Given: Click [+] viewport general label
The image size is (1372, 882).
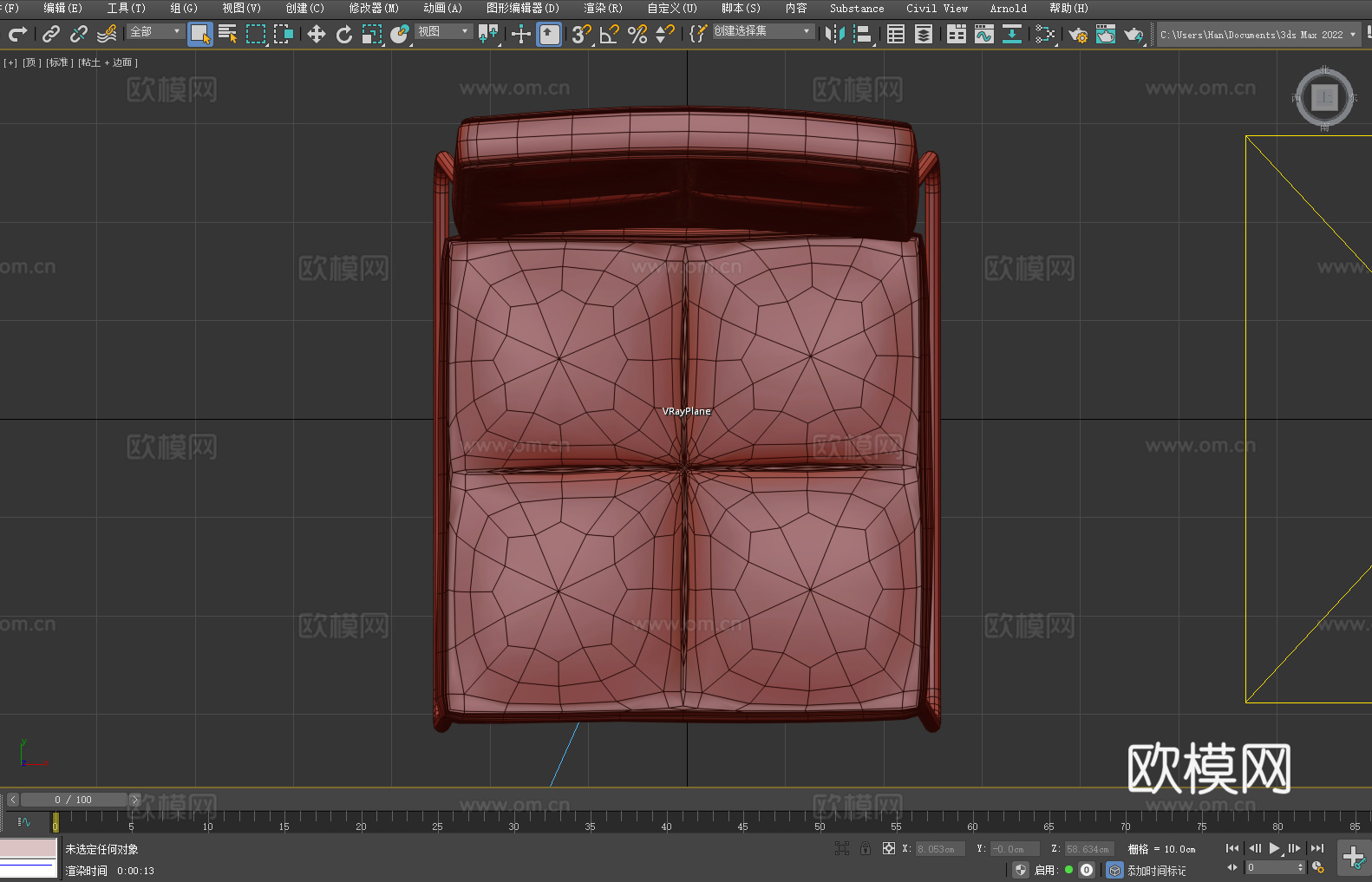Looking at the screenshot, I should 10,62.
